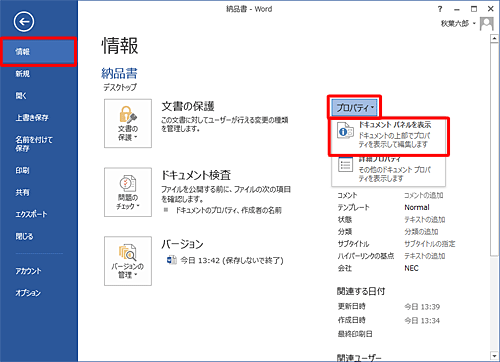
Task: Select 開く in the sidebar
Action: pos(21,96)
